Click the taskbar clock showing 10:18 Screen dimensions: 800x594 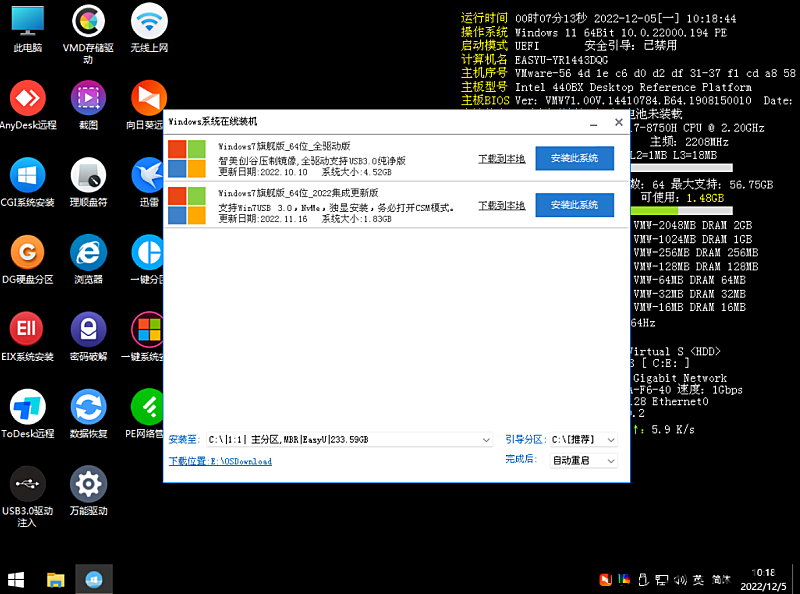click(763, 579)
